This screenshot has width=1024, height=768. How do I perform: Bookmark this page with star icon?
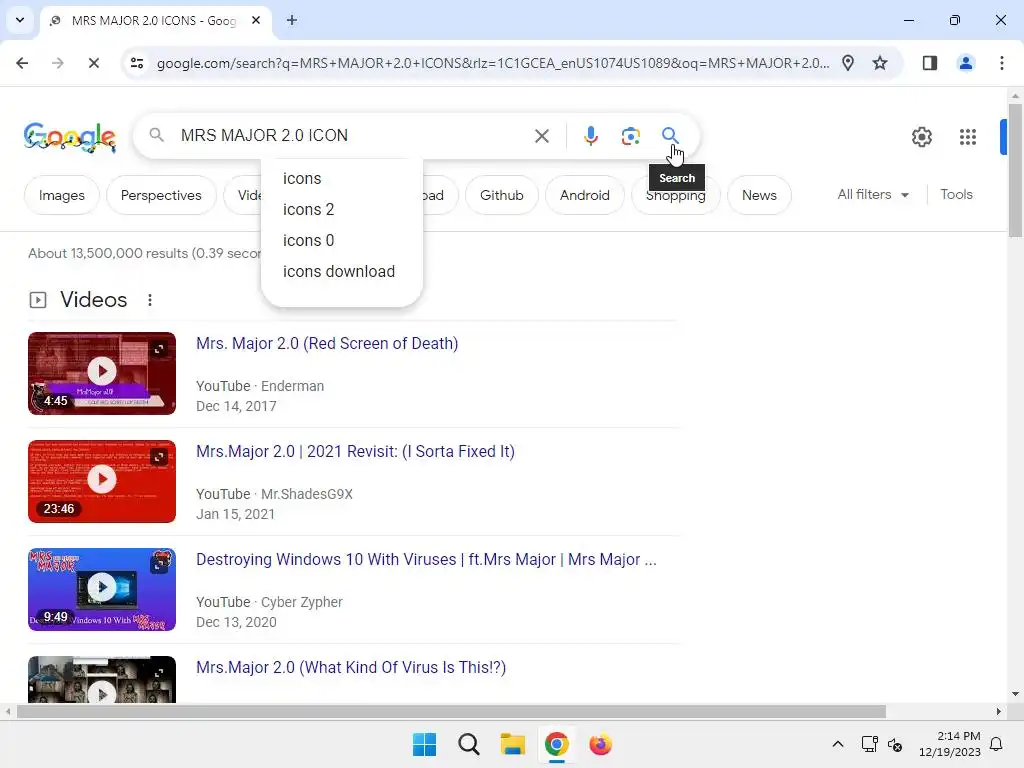tap(880, 63)
